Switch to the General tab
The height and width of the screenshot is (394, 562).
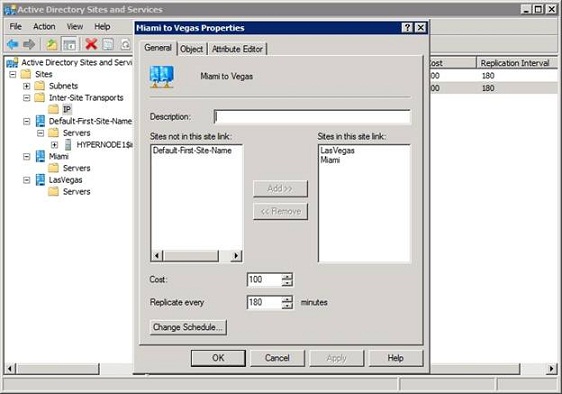[158, 48]
